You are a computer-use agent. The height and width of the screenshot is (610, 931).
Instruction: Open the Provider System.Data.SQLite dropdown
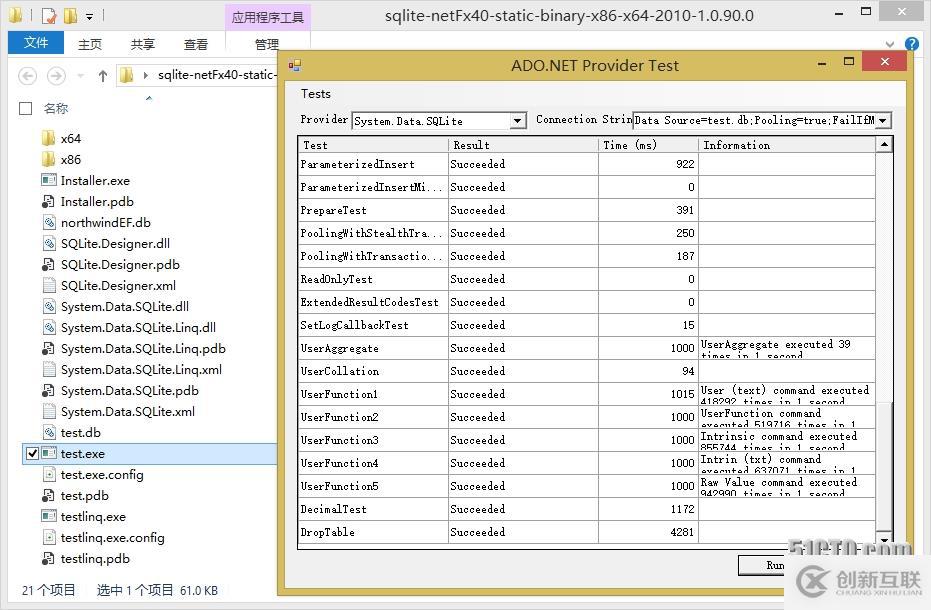tap(517, 121)
